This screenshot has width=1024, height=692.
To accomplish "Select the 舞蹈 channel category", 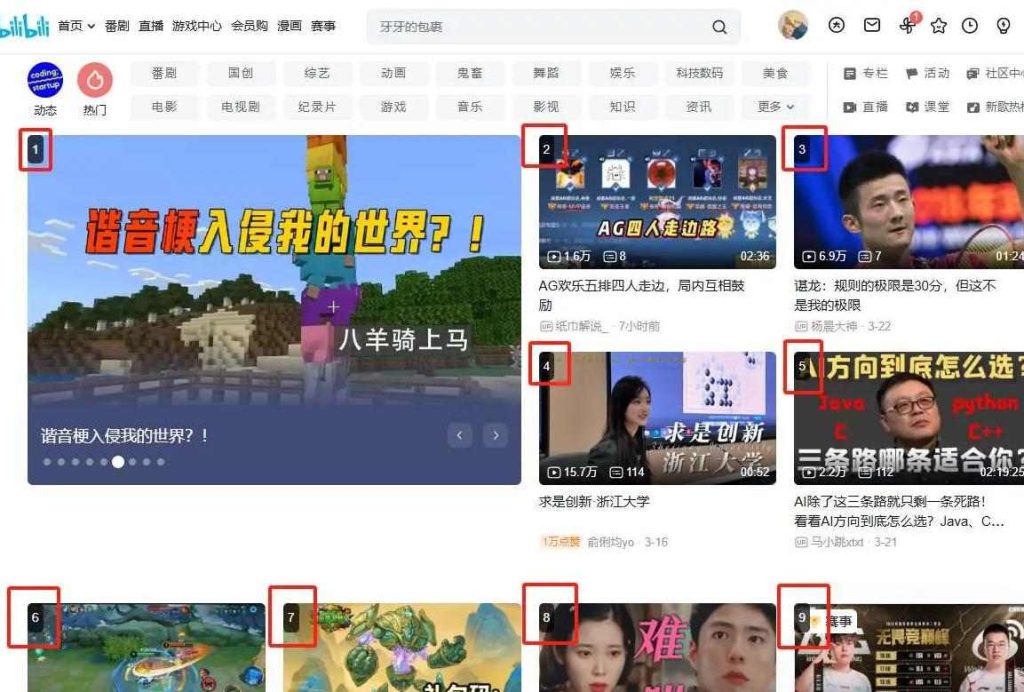I will click(546, 73).
